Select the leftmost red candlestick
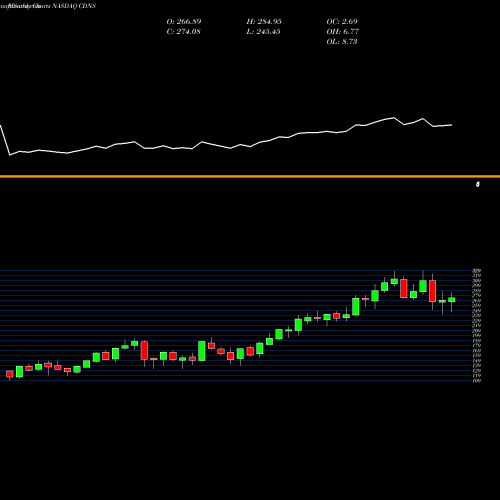The height and width of the screenshot is (500, 500). pos(10,374)
